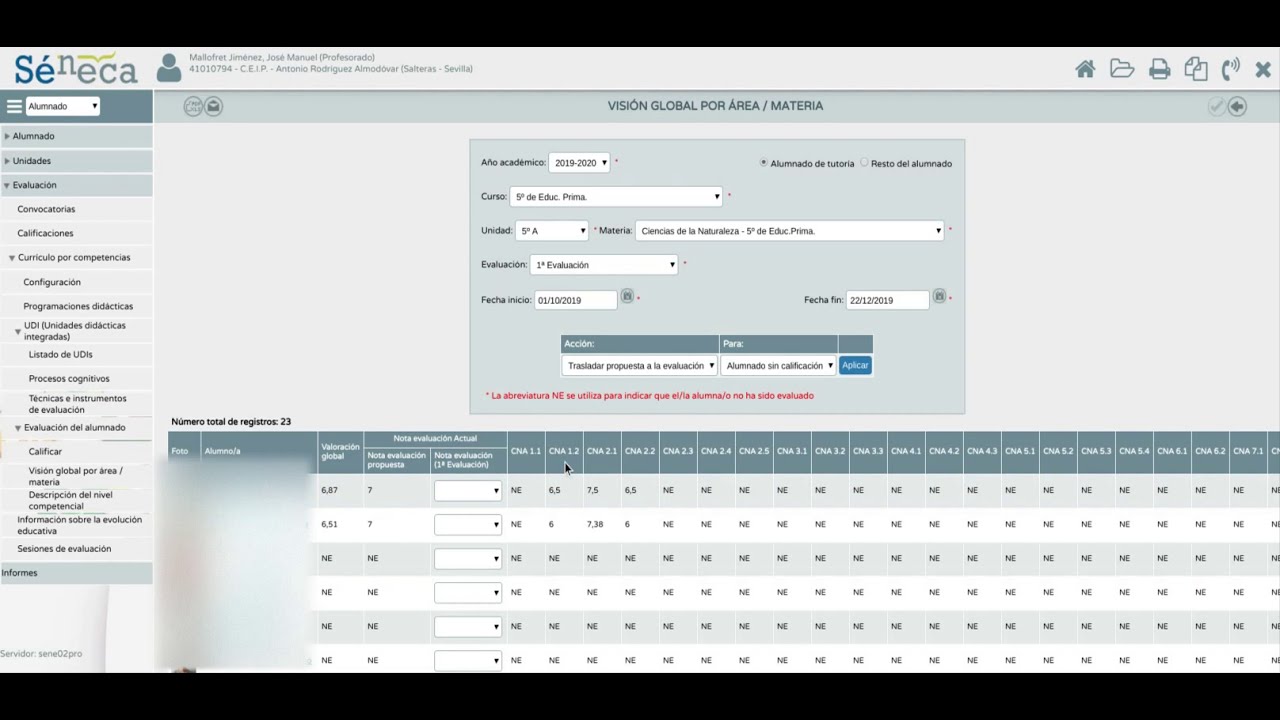Open Descripción del nivel competencial
The width and height of the screenshot is (1280, 720).
pos(70,500)
